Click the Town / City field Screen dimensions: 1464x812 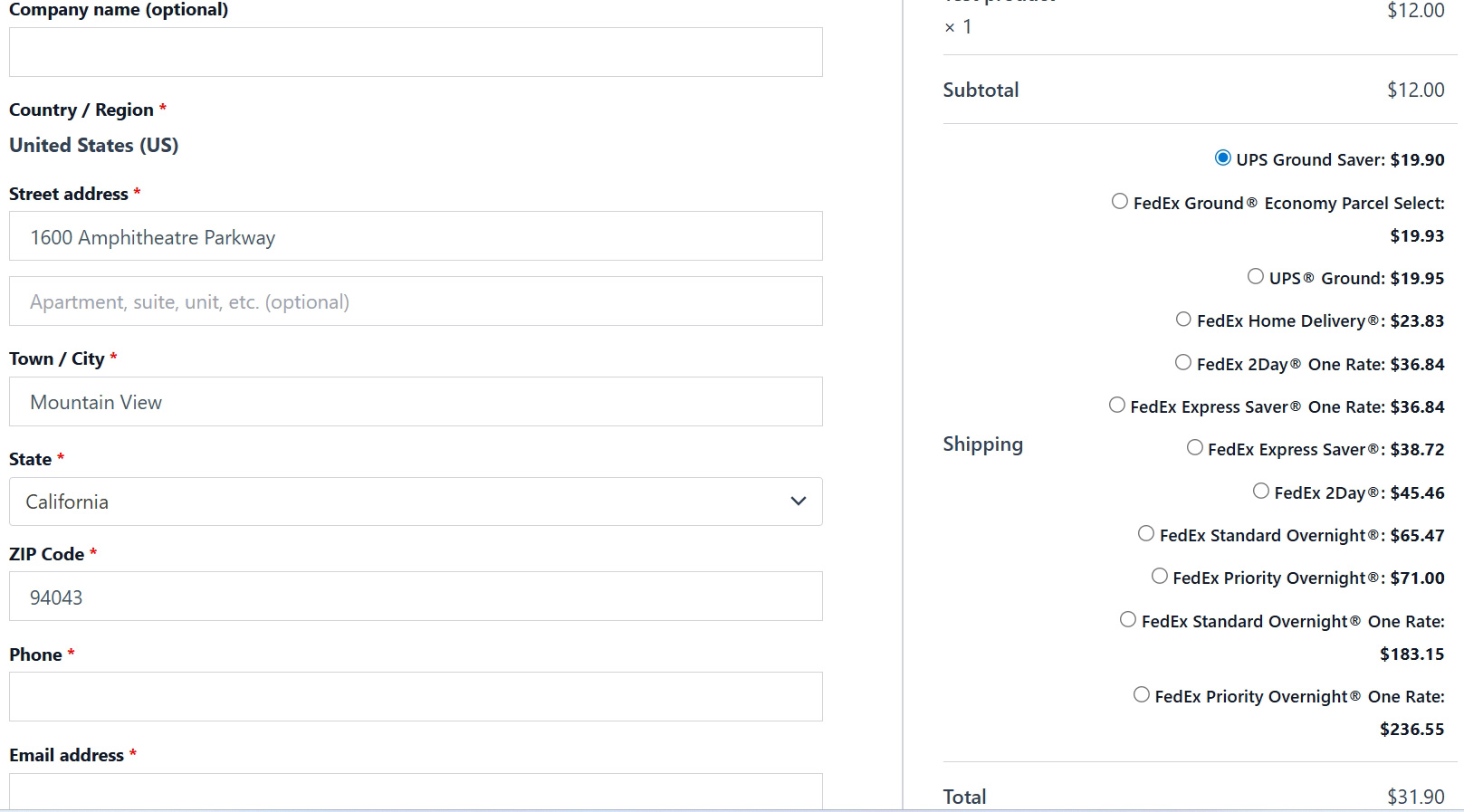click(x=416, y=402)
